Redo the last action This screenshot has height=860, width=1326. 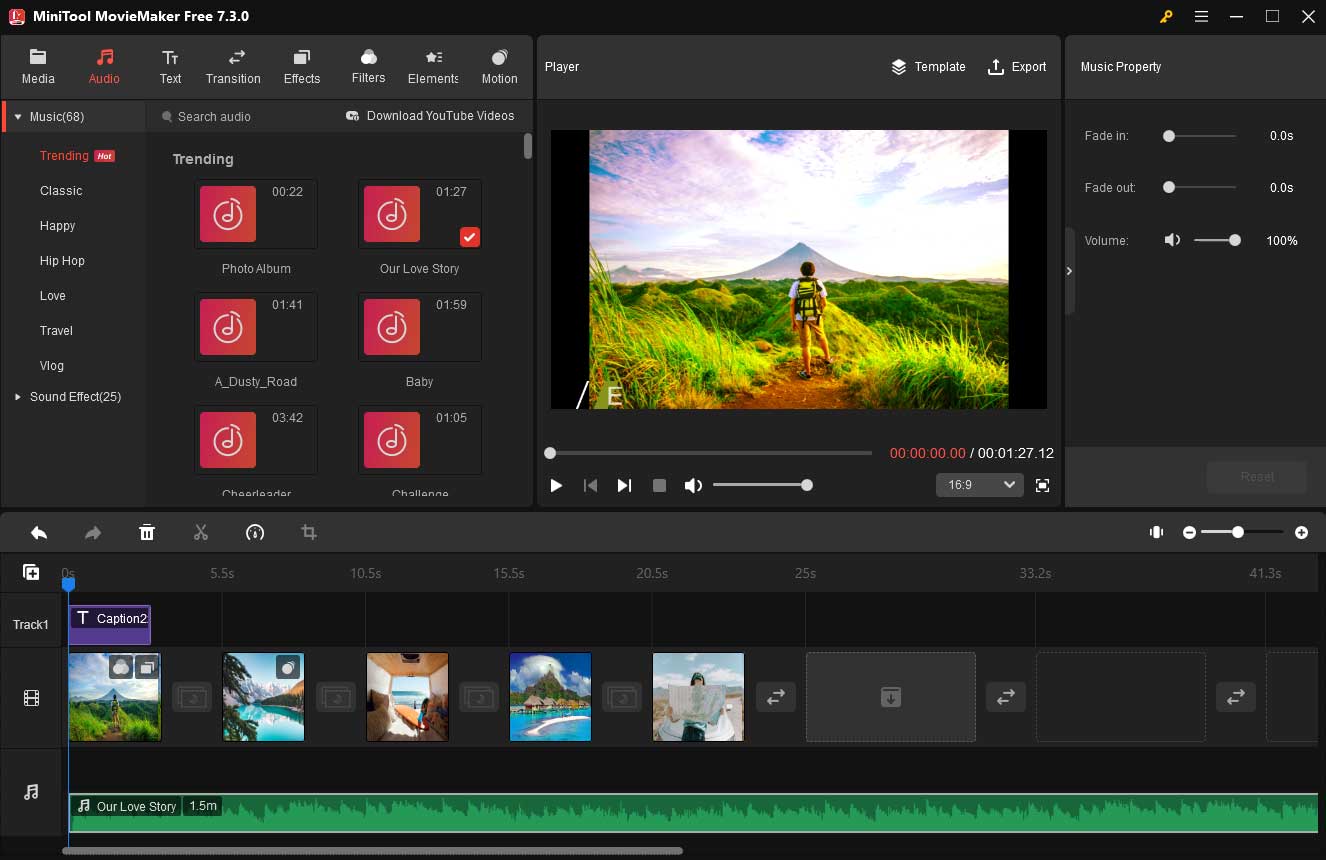tap(93, 533)
